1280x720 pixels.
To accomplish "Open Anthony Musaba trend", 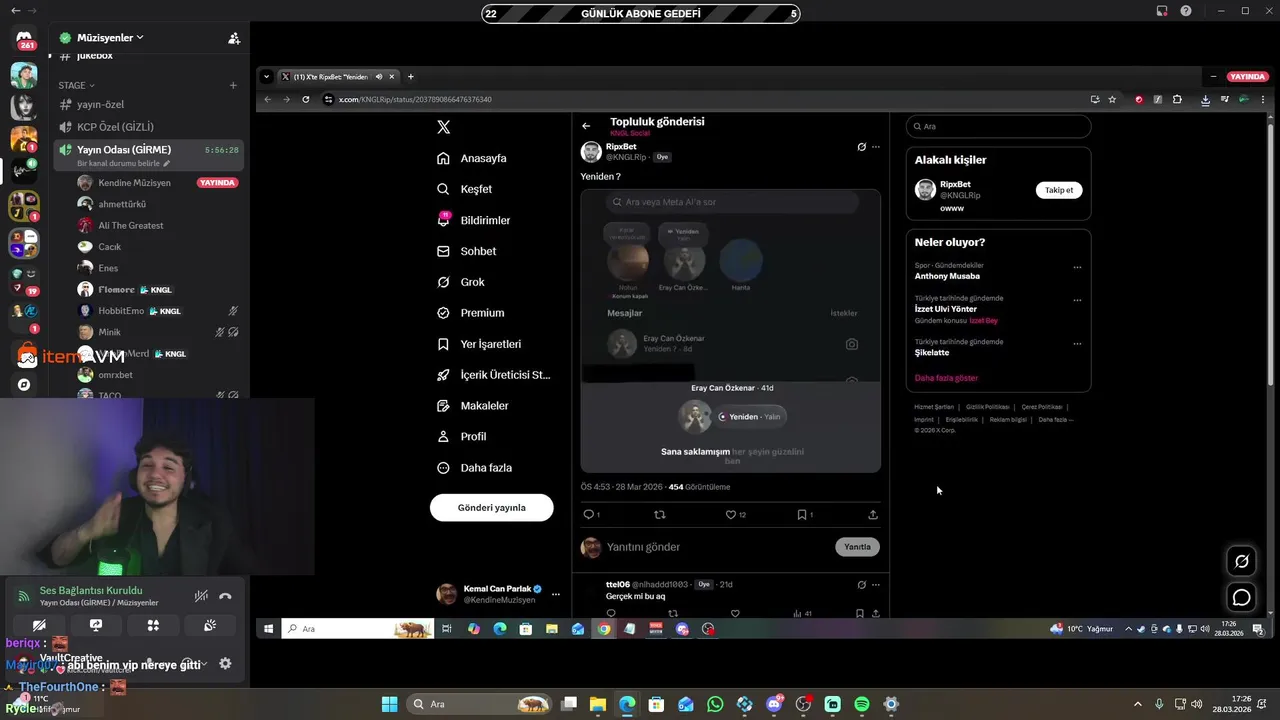I will point(947,276).
